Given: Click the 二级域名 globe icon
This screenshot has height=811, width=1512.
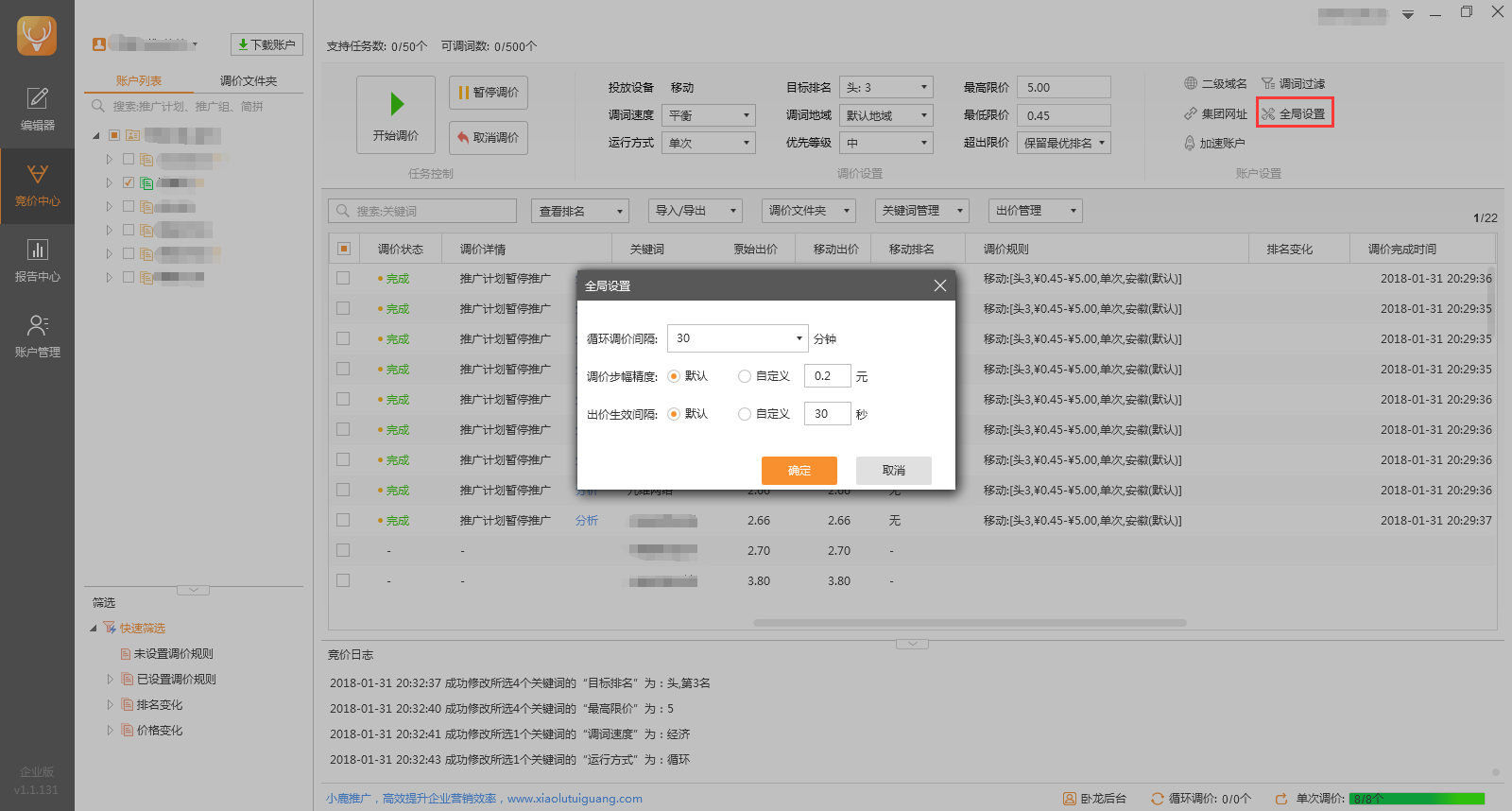Looking at the screenshot, I should [1191, 83].
